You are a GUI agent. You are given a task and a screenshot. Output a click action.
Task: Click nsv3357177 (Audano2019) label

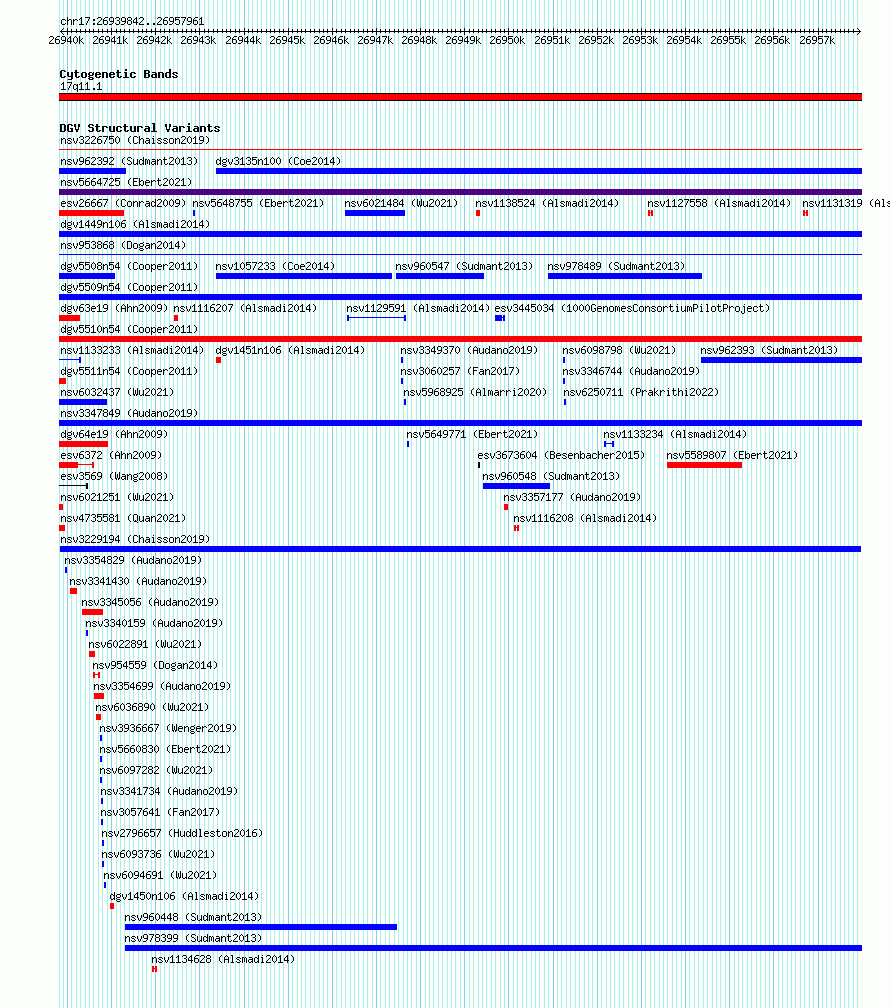click(x=572, y=498)
